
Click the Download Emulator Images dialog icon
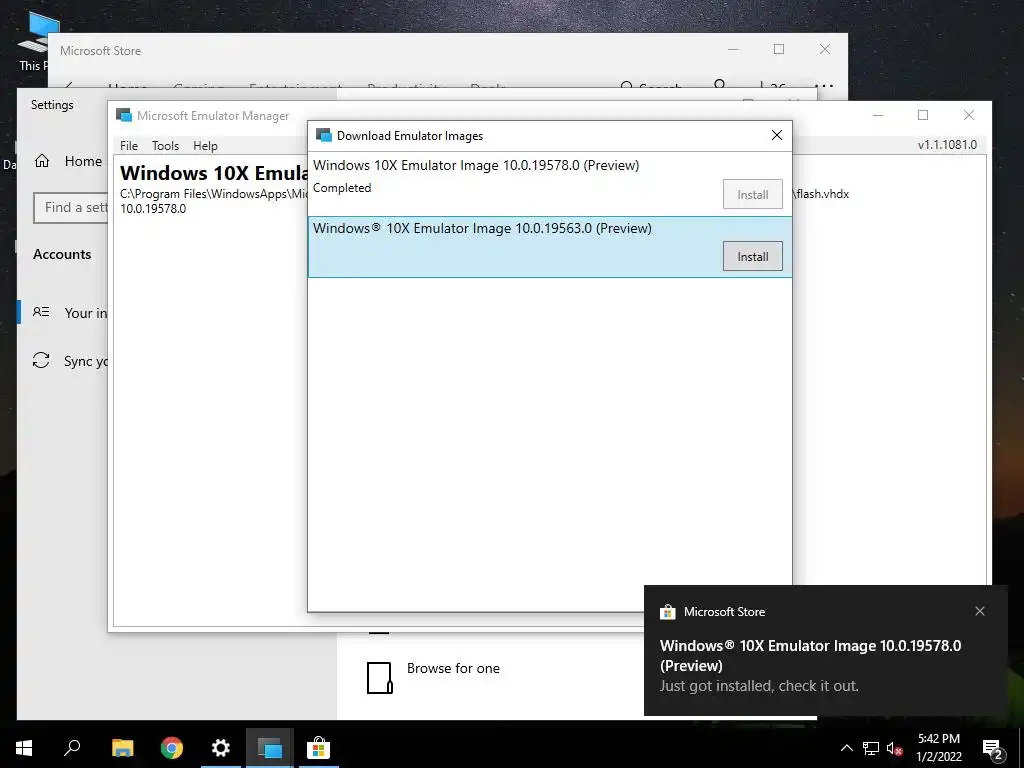[323, 135]
